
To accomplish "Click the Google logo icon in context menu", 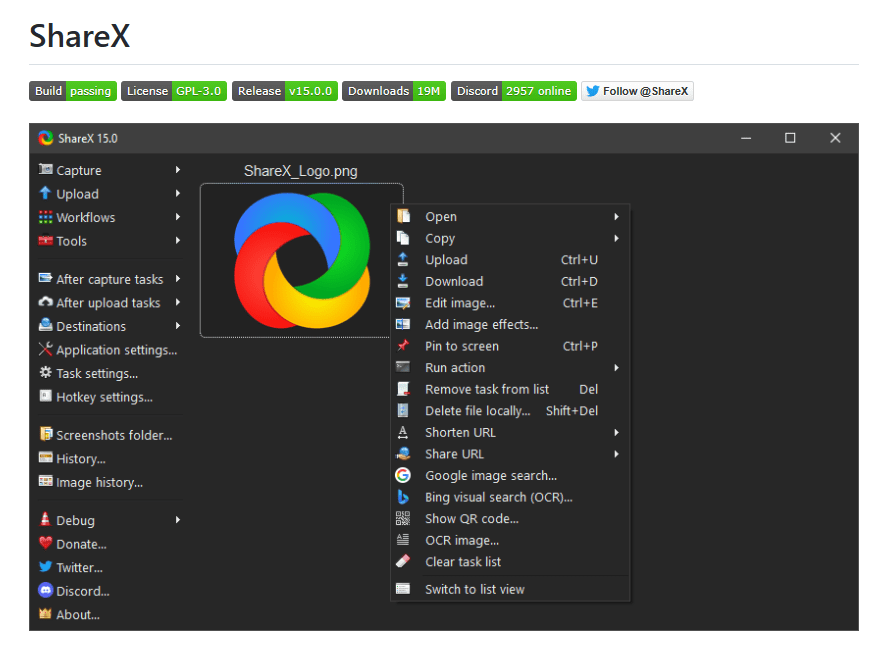I will 403,475.
